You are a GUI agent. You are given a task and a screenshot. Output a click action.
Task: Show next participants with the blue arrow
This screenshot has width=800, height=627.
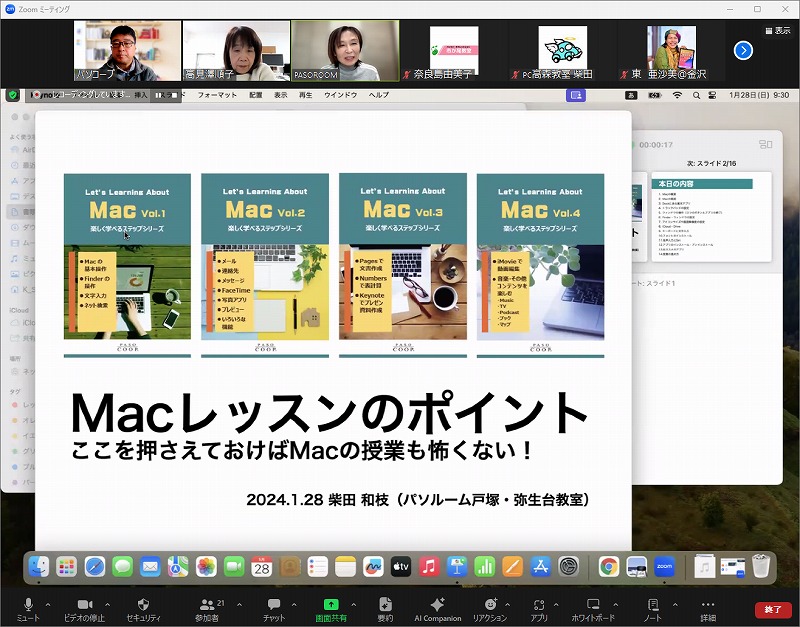click(743, 50)
